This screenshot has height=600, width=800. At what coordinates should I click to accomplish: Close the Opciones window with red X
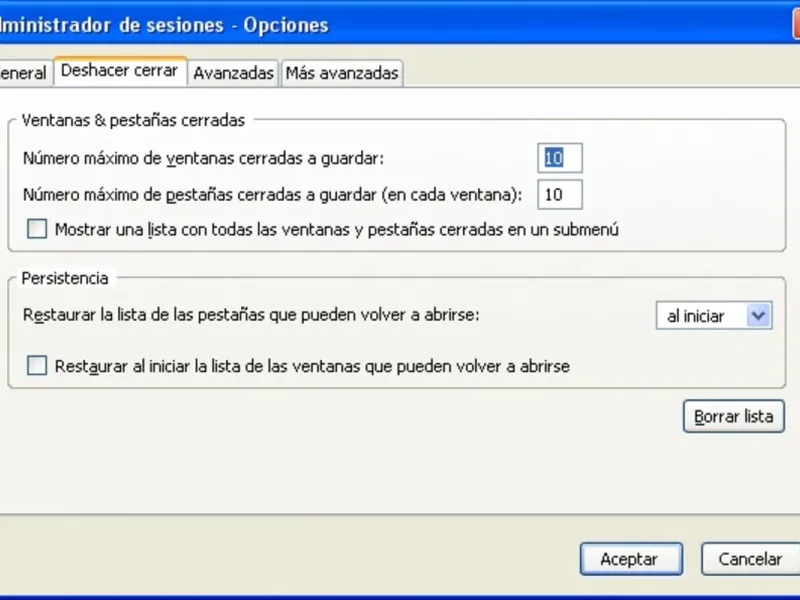point(796,23)
